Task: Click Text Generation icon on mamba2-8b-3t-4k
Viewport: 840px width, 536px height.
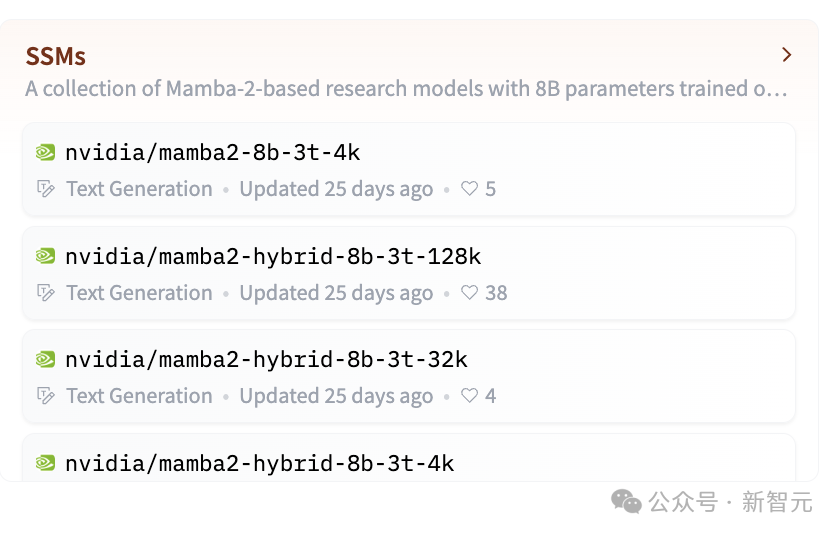Action: [45, 189]
